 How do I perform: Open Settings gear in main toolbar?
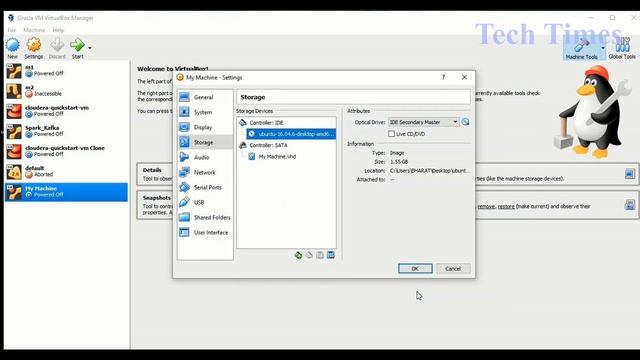(x=33, y=48)
